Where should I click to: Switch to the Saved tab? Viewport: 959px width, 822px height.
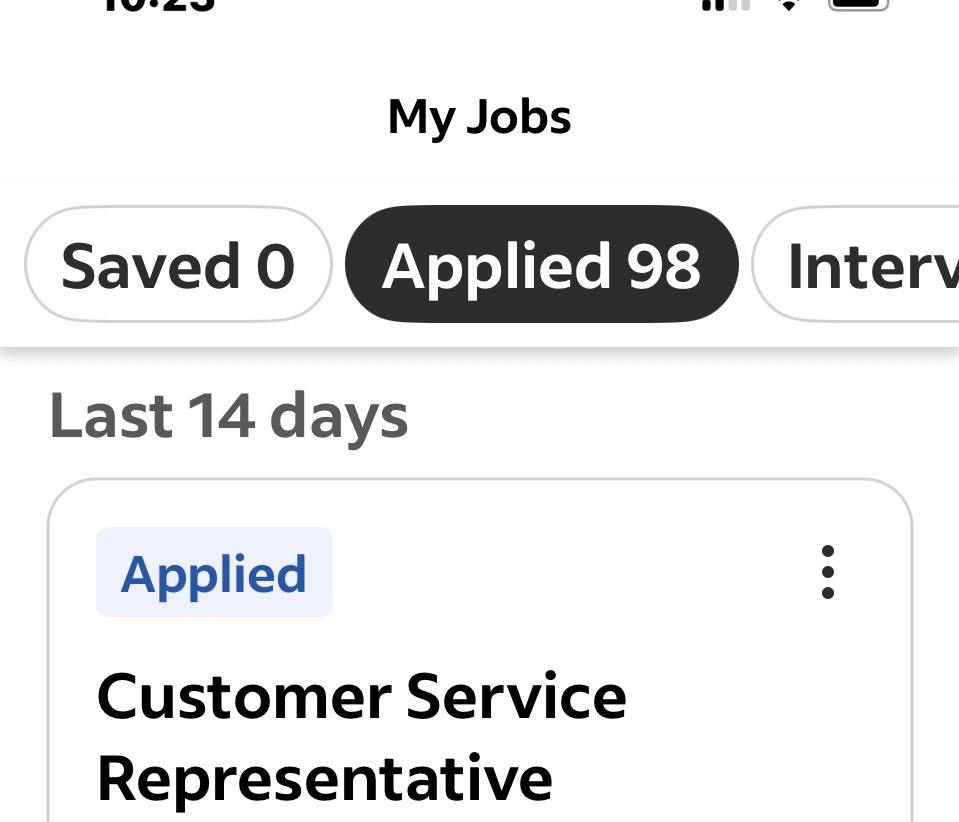tap(177, 265)
